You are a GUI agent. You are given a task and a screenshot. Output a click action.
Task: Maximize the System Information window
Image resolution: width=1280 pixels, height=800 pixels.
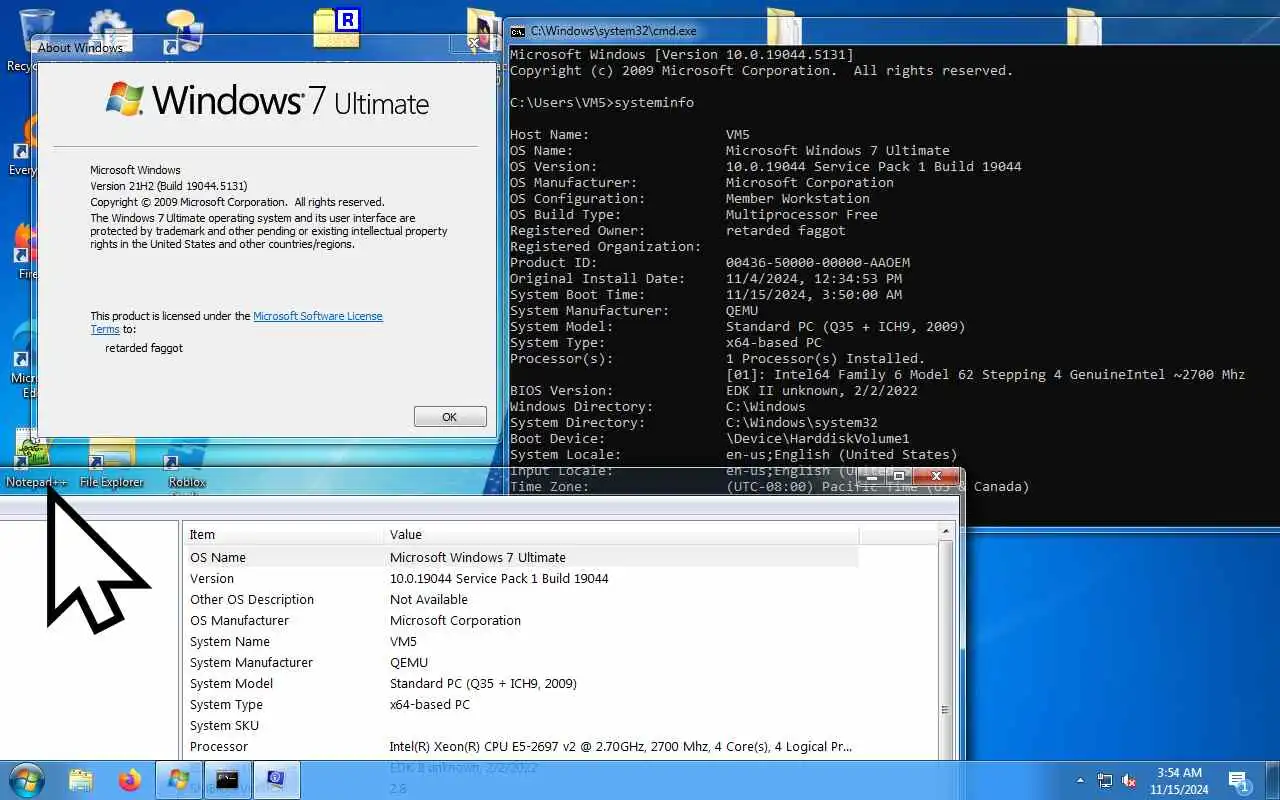click(x=899, y=476)
